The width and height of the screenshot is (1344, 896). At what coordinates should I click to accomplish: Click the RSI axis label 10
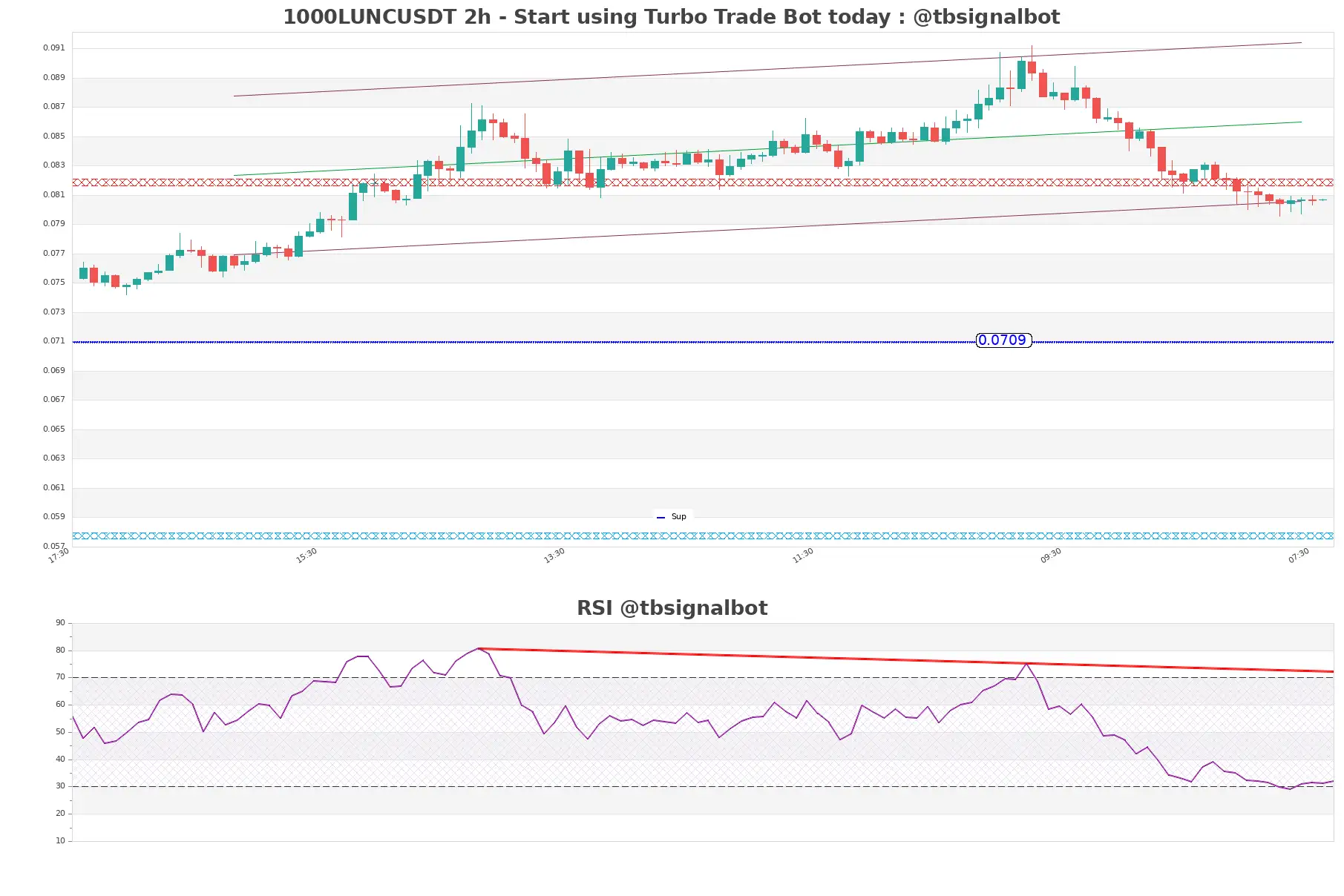(x=60, y=841)
